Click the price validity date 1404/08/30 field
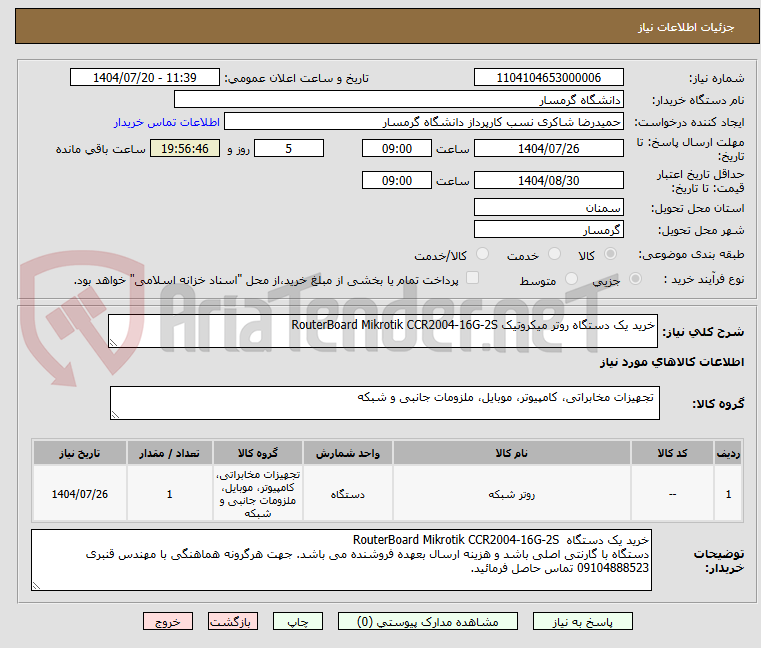The height and width of the screenshot is (648, 761). coord(548,180)
